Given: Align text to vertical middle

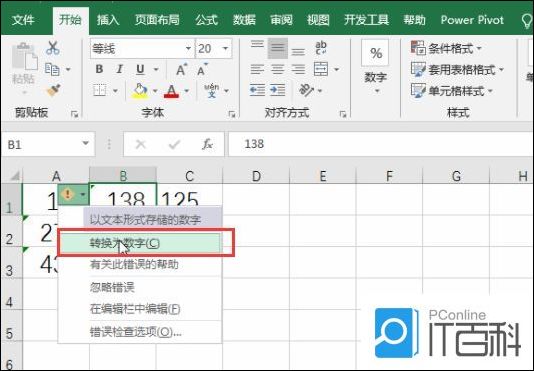Looking at the screenshot, I should coord(278,48).
